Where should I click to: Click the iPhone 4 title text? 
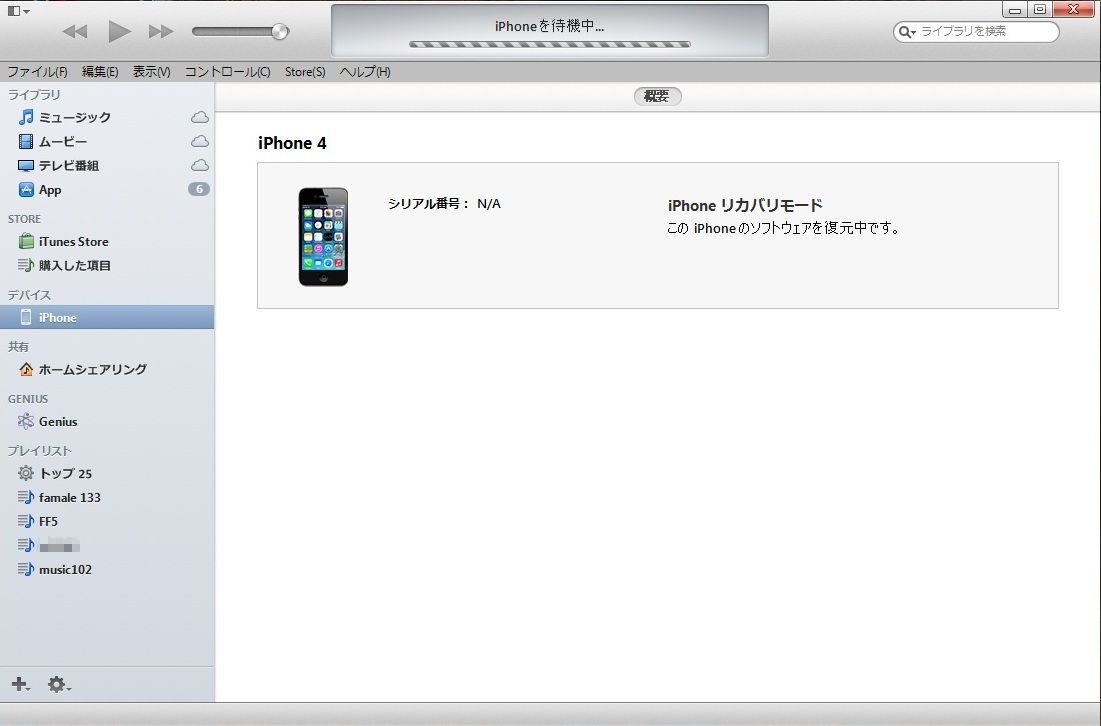292,143
